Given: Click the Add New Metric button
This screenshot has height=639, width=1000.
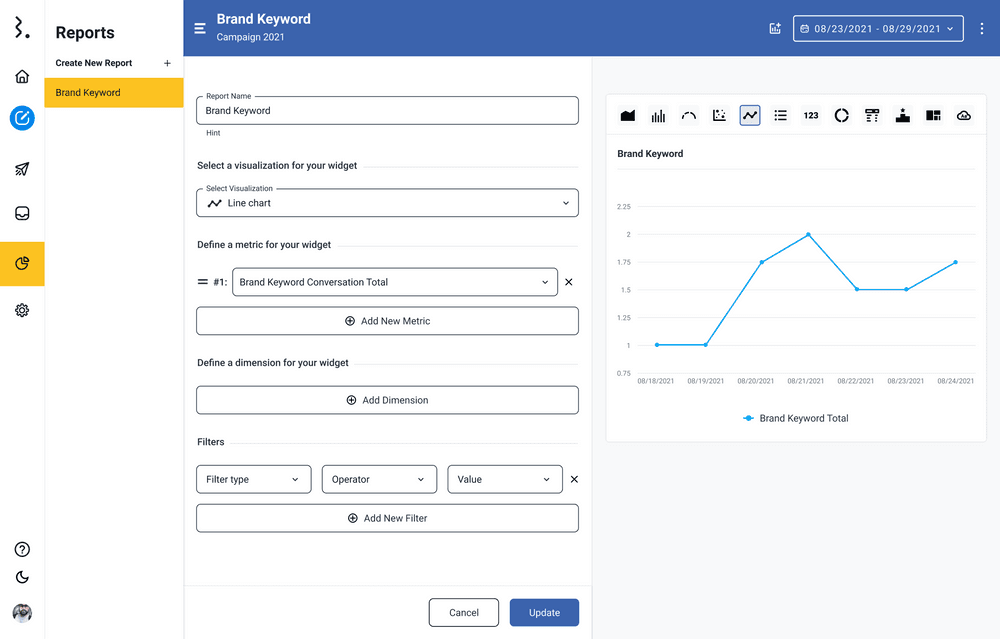Looking at the screenshot, I should [x=387, y=321].
